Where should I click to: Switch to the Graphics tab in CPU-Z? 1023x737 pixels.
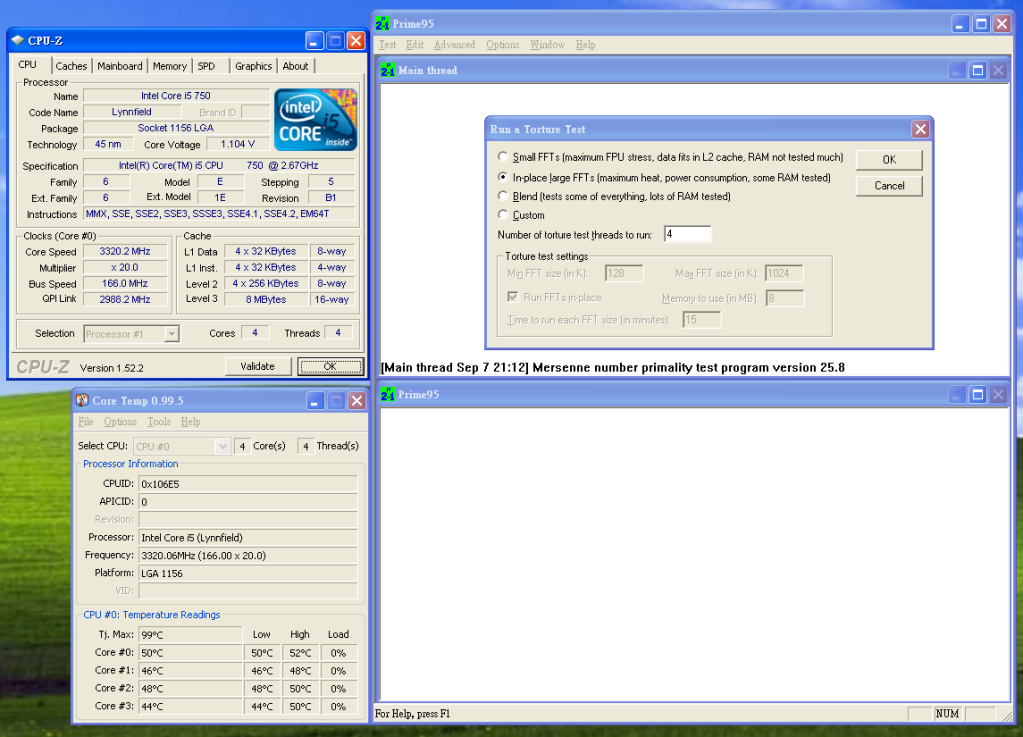click(254, 66)
